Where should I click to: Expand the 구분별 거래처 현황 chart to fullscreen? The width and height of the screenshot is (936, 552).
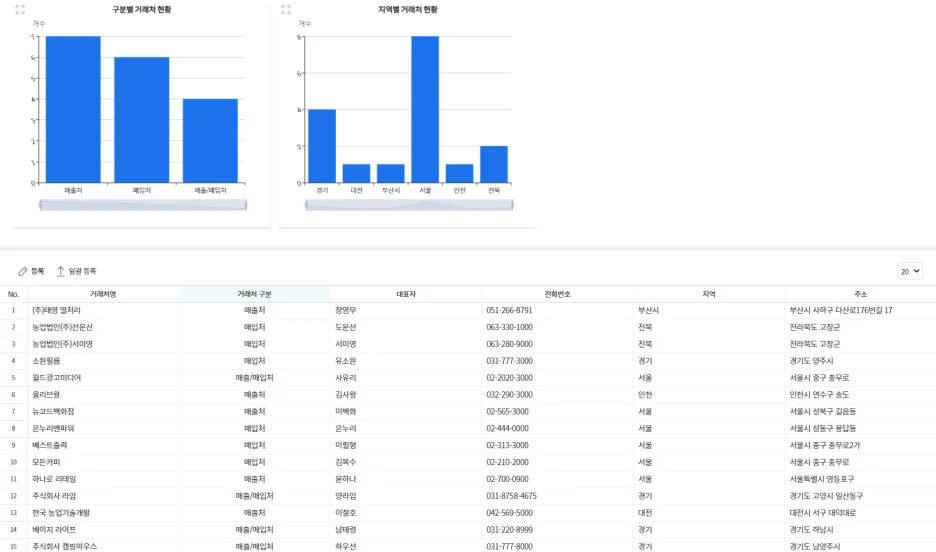click(x=20, y=9)
